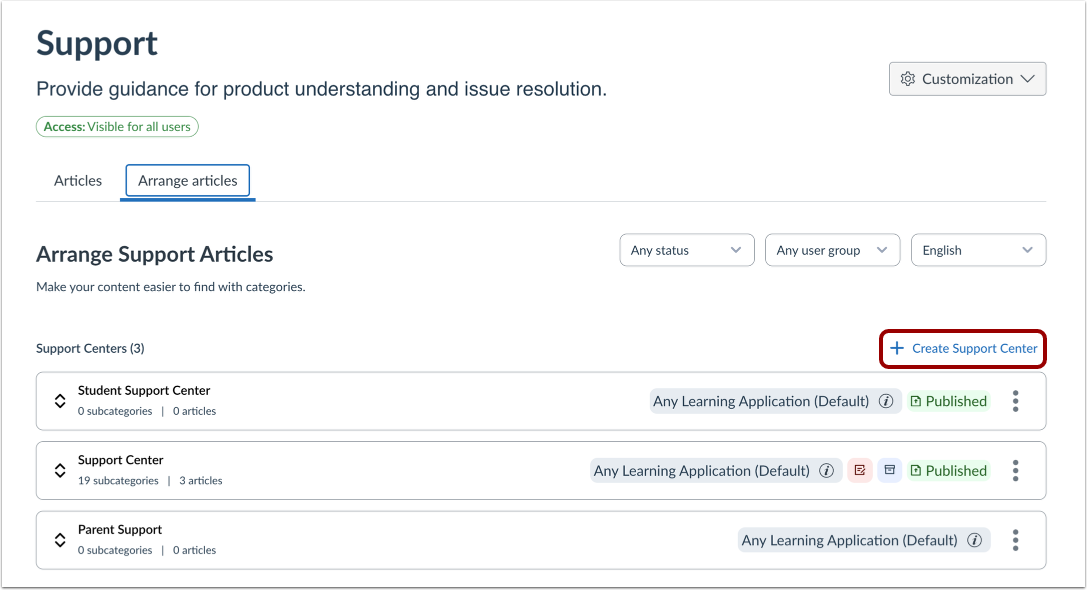1087x590 pixels.
Task: Open the Any status filter dropdown
Action: [x=686, y=250]
